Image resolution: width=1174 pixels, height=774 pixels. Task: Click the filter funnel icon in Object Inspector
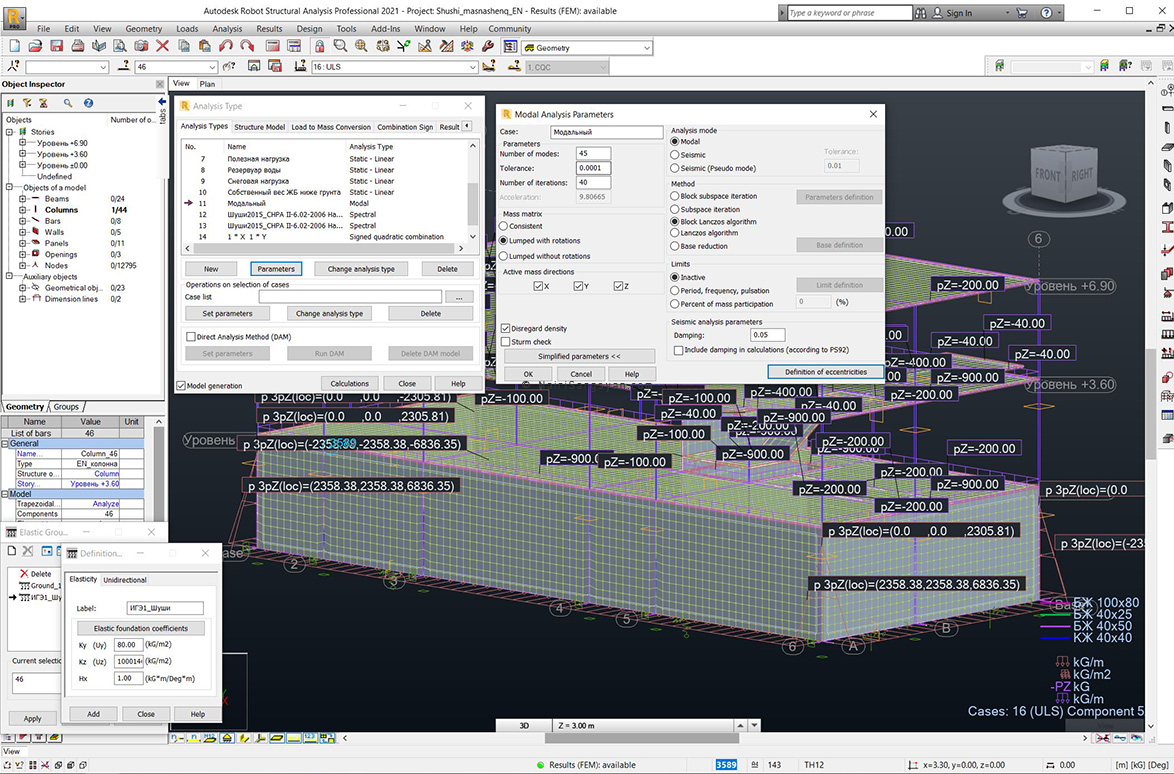click(27, 103)
